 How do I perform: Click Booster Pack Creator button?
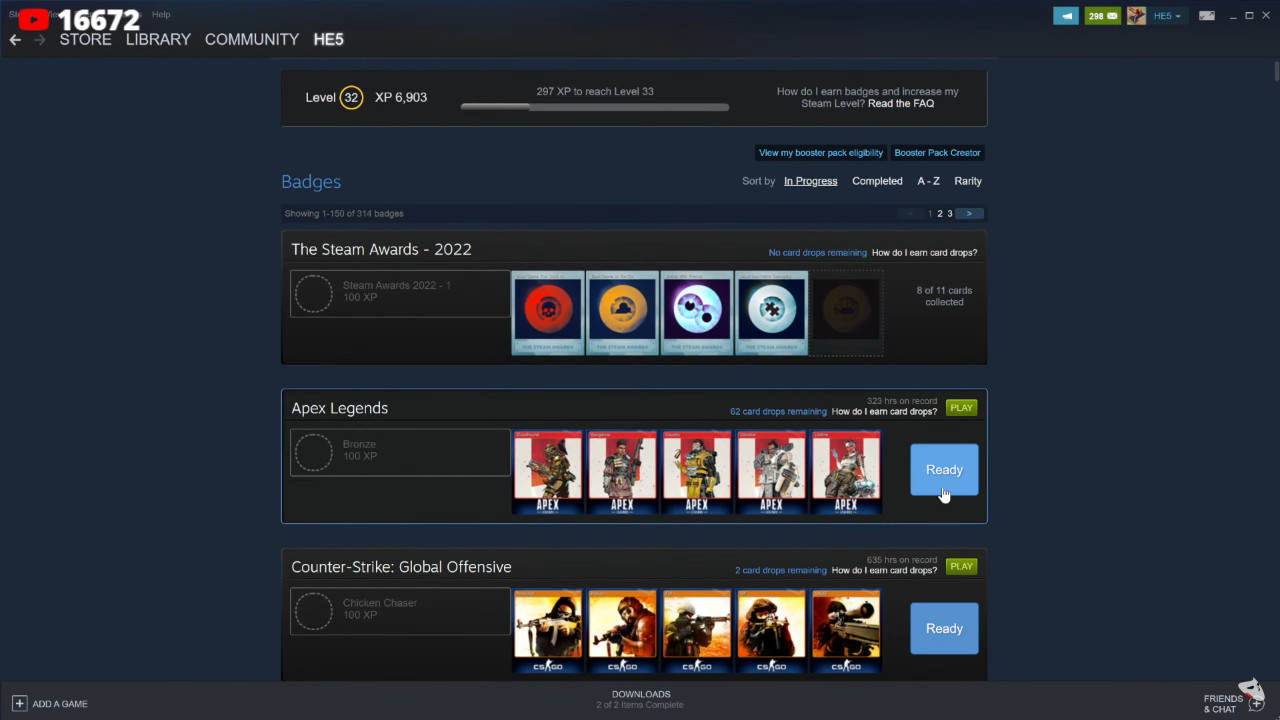(x=937, y=153)
